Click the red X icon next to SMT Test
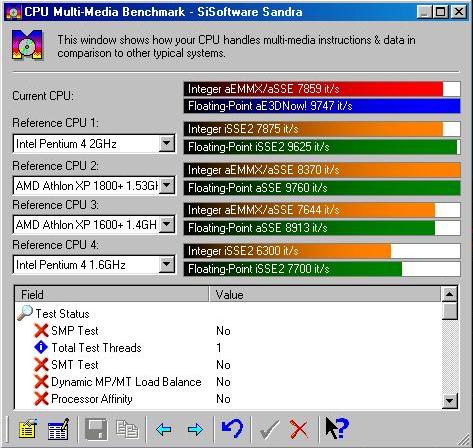The width and height of the screenshot is (473, 448). tap(41, 365)
